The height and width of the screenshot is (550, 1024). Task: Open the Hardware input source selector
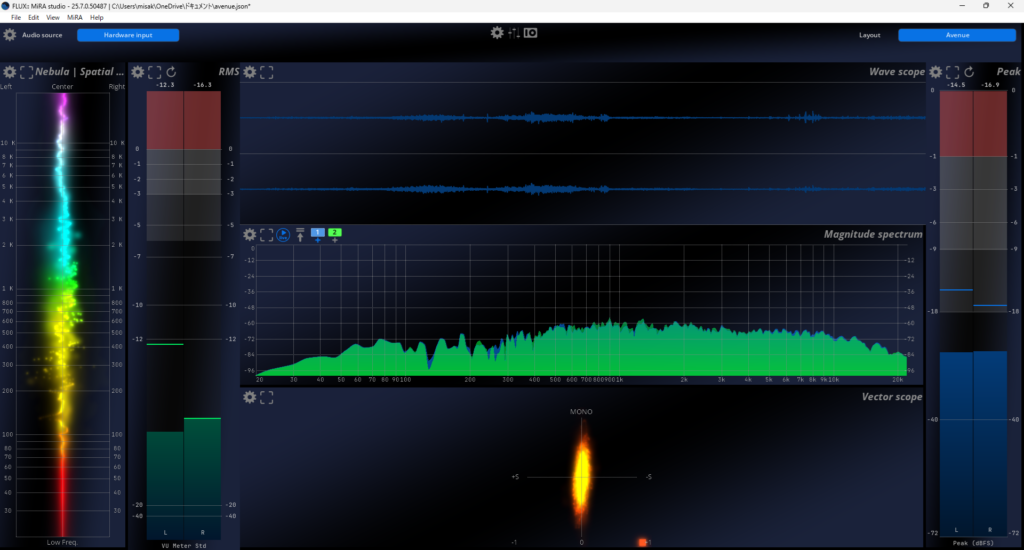pos(128,35)
